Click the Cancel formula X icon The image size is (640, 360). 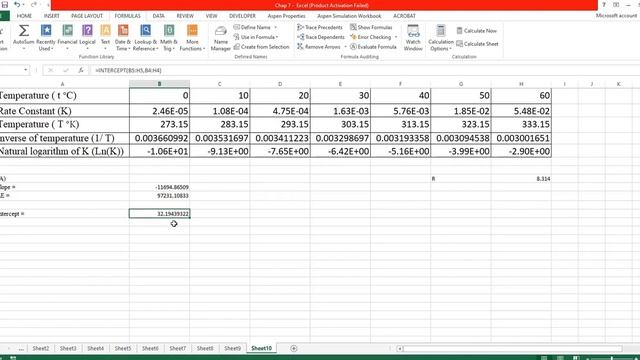click(x=51, y=70)
